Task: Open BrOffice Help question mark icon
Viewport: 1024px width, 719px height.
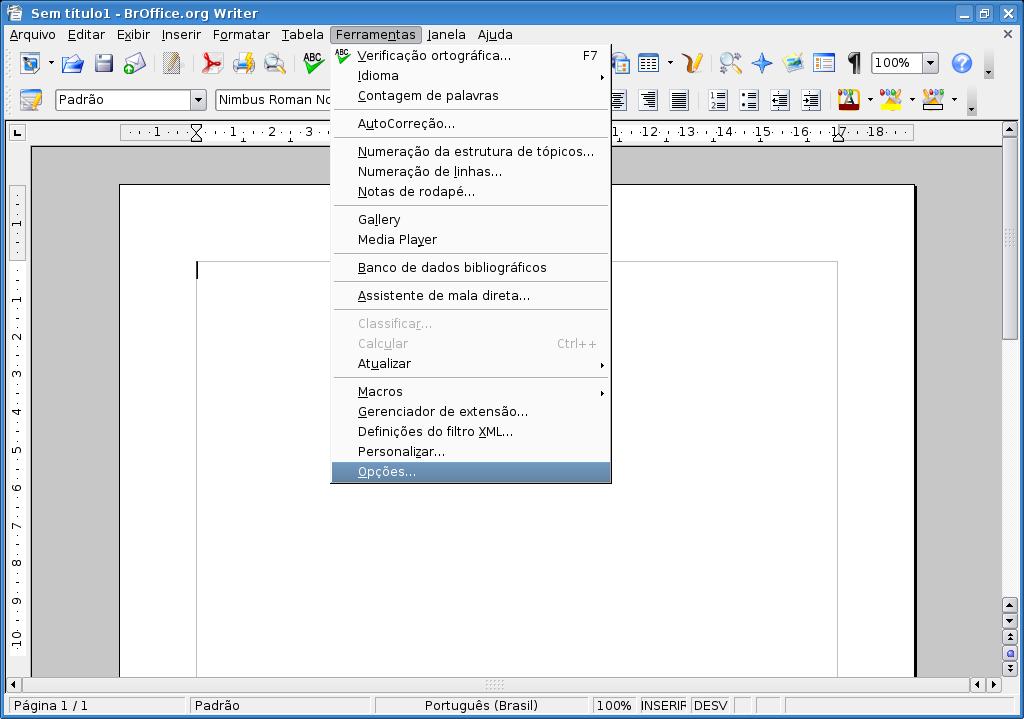Action: 962,63
